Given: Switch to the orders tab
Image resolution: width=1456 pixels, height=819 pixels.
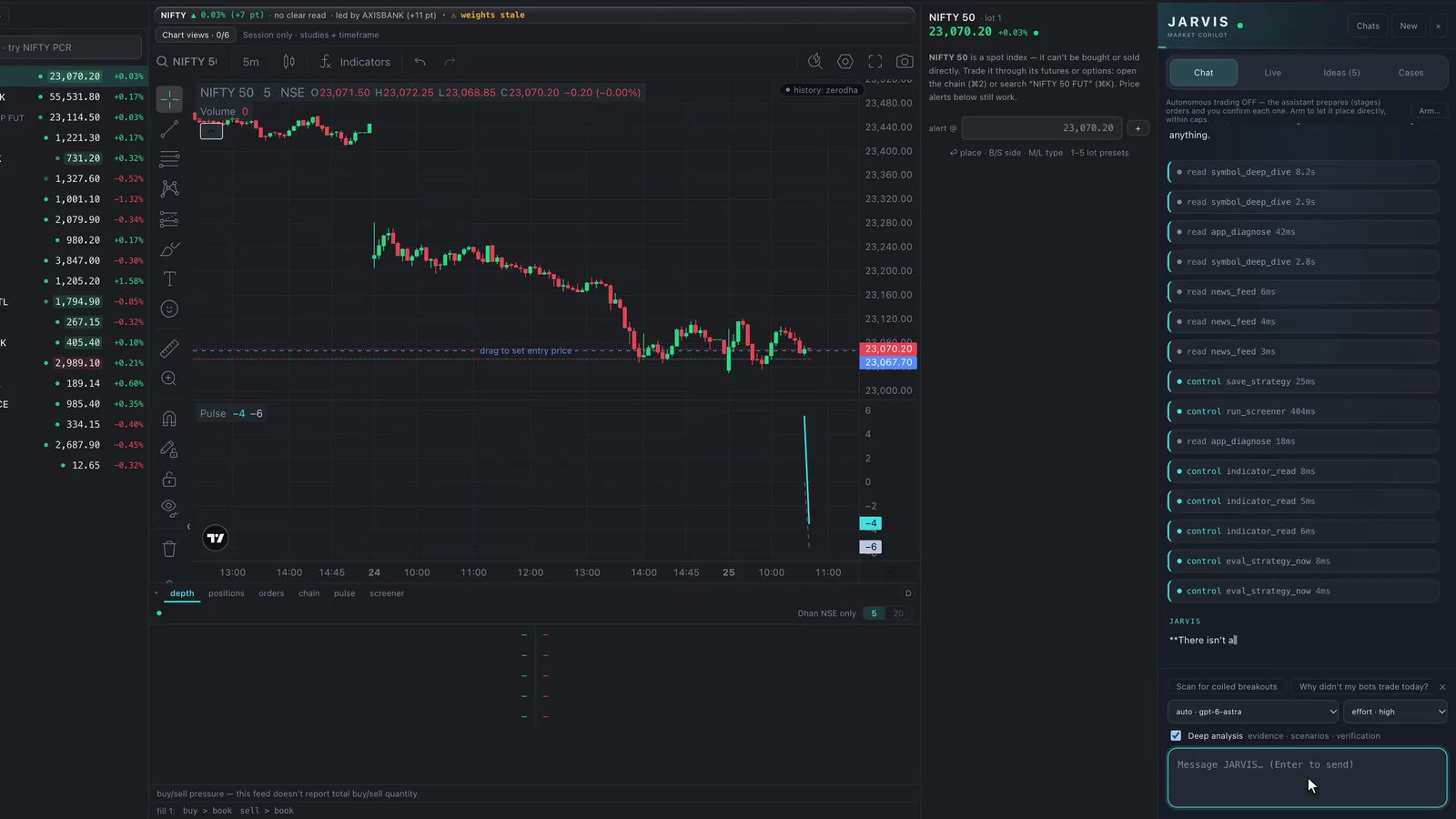Looking at the screenshot, I should tap(271, 593).
